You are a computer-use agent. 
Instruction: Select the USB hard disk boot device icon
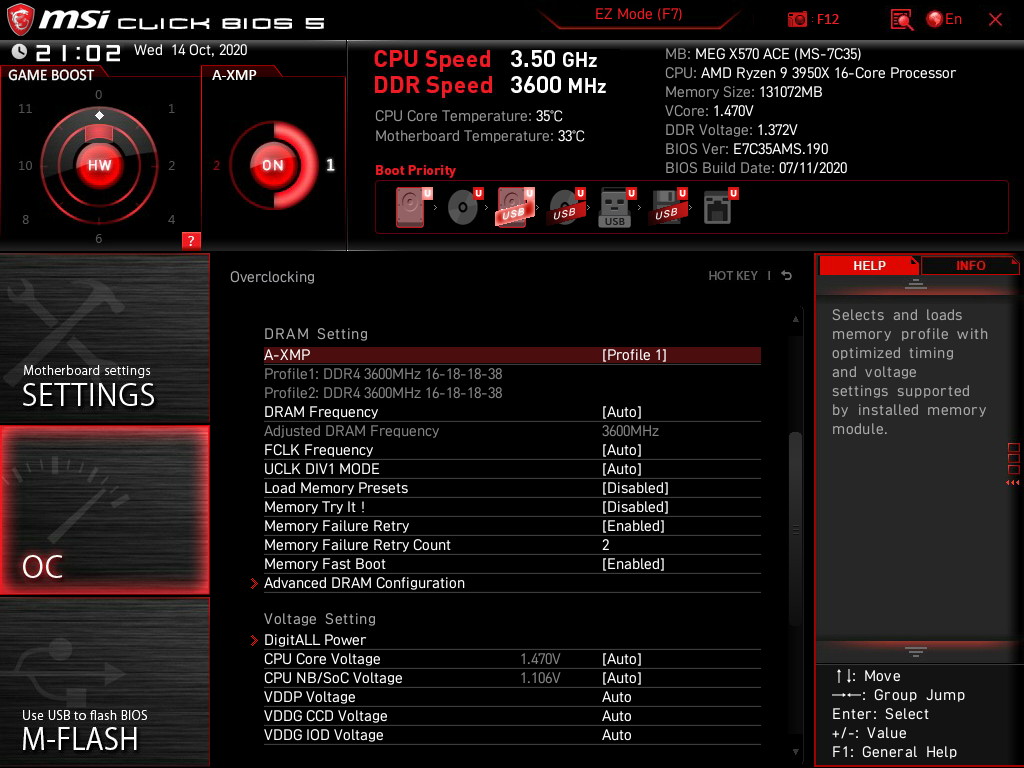(515, 208)
